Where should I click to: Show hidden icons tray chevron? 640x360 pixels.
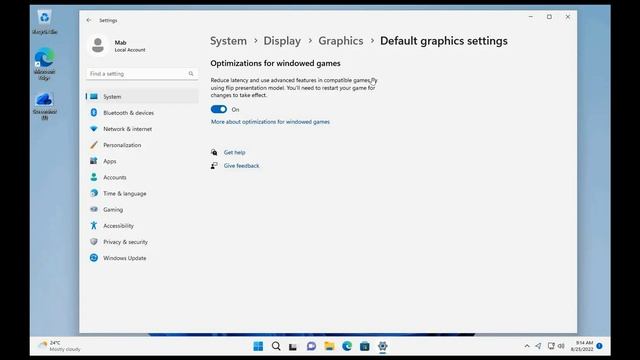coord(527,346)
